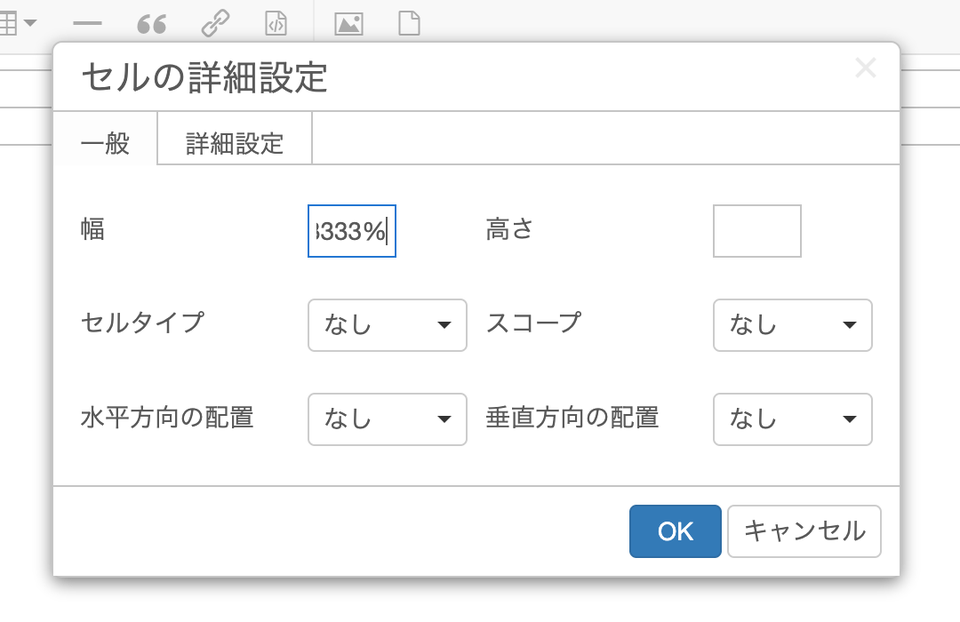
Task: Click the 水平方向の配置 label
Action: click(167, 418)
